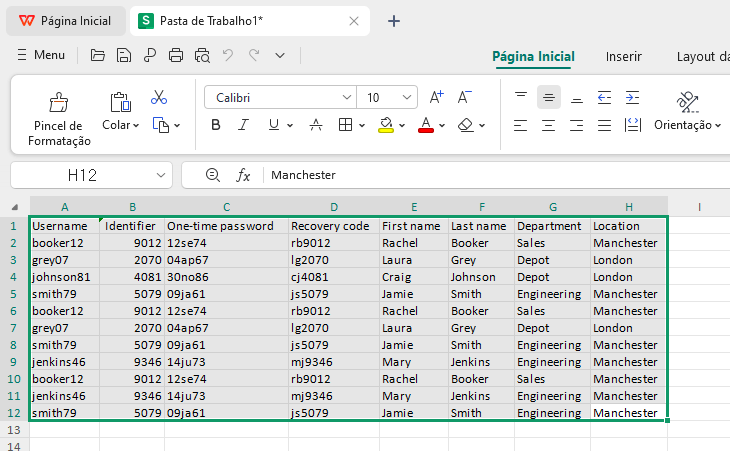
Task: Click the Orientação text rotation icon
Action: pyautogui.click(x=687, y=102)
